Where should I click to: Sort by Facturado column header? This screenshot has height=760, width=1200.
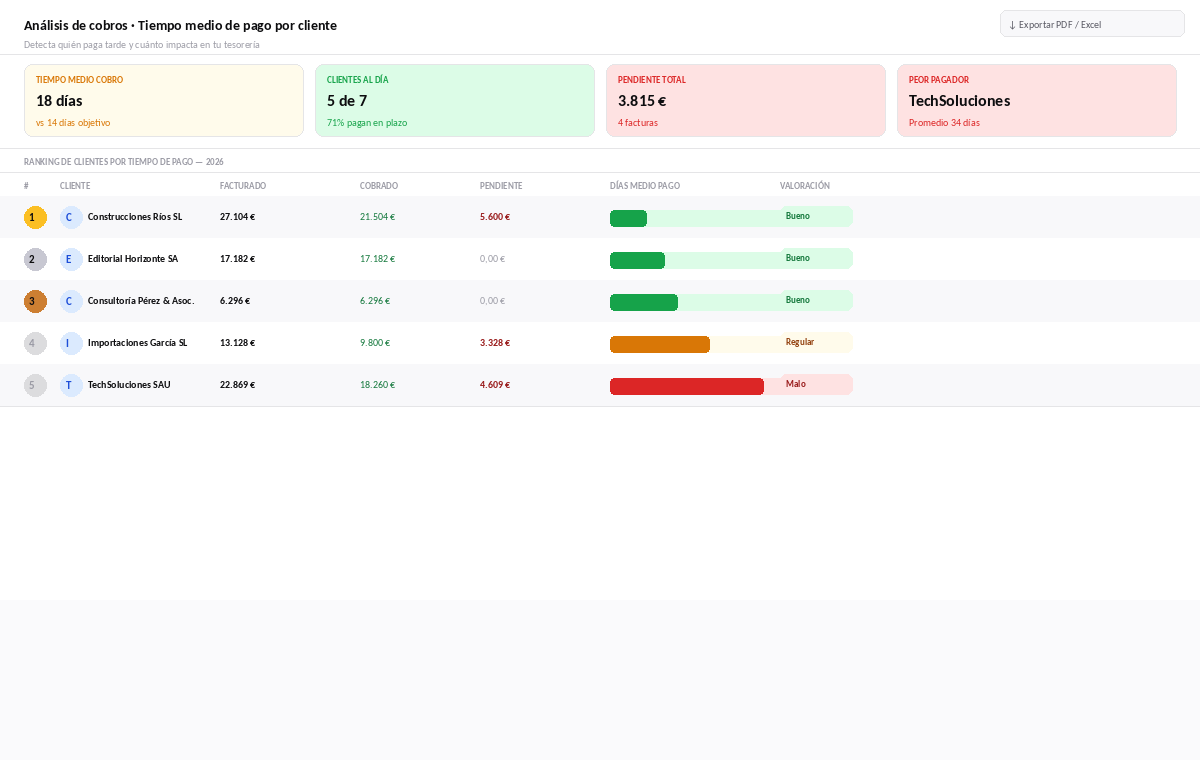click(x=243, y=186)
